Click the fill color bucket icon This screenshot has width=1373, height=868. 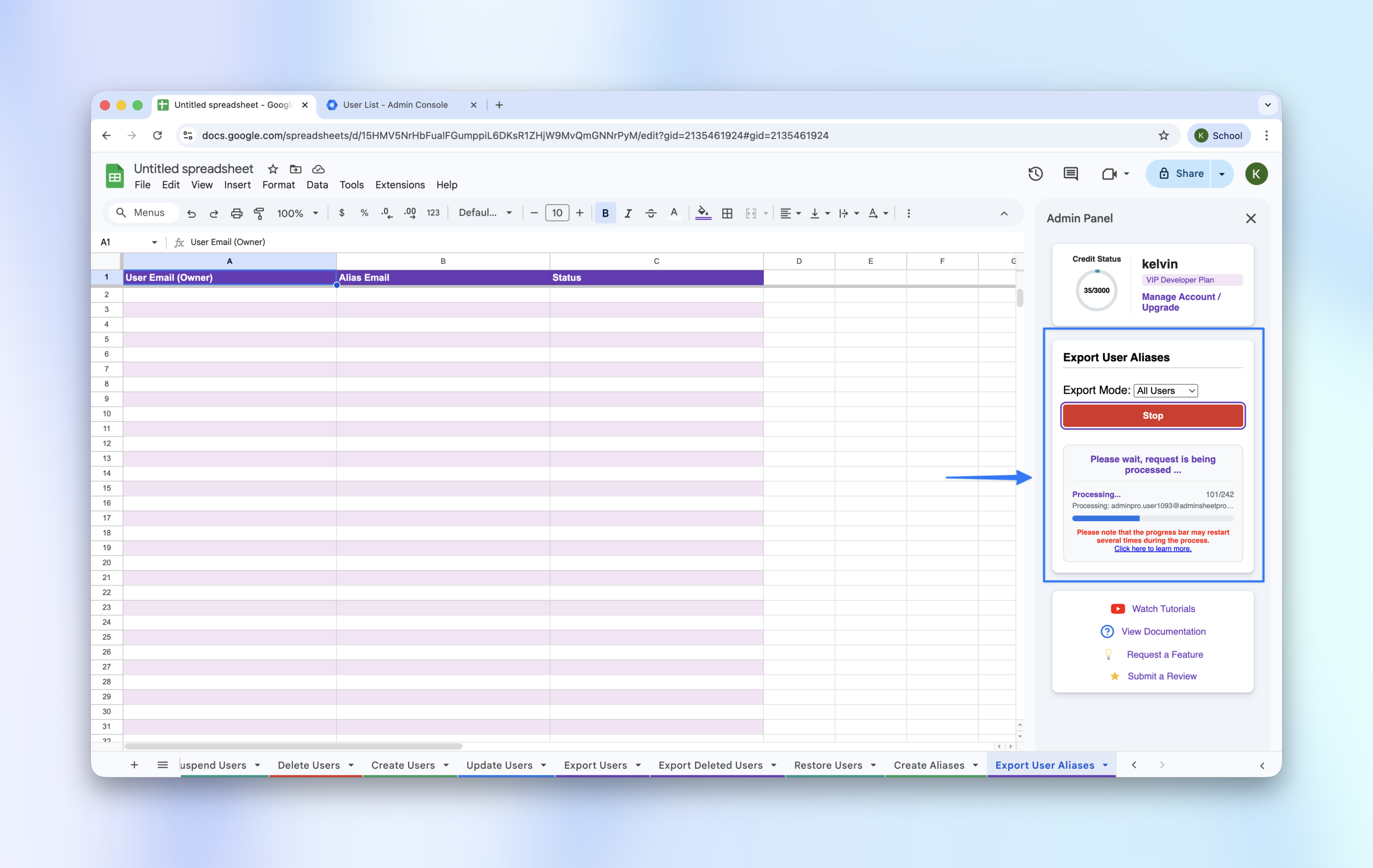point(703,213)
